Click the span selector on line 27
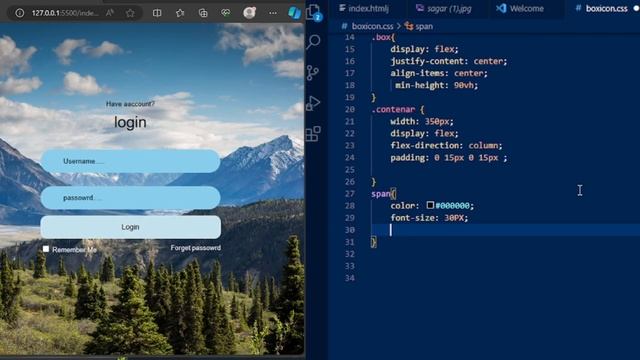The image size is (640, 360). [380, 193]
